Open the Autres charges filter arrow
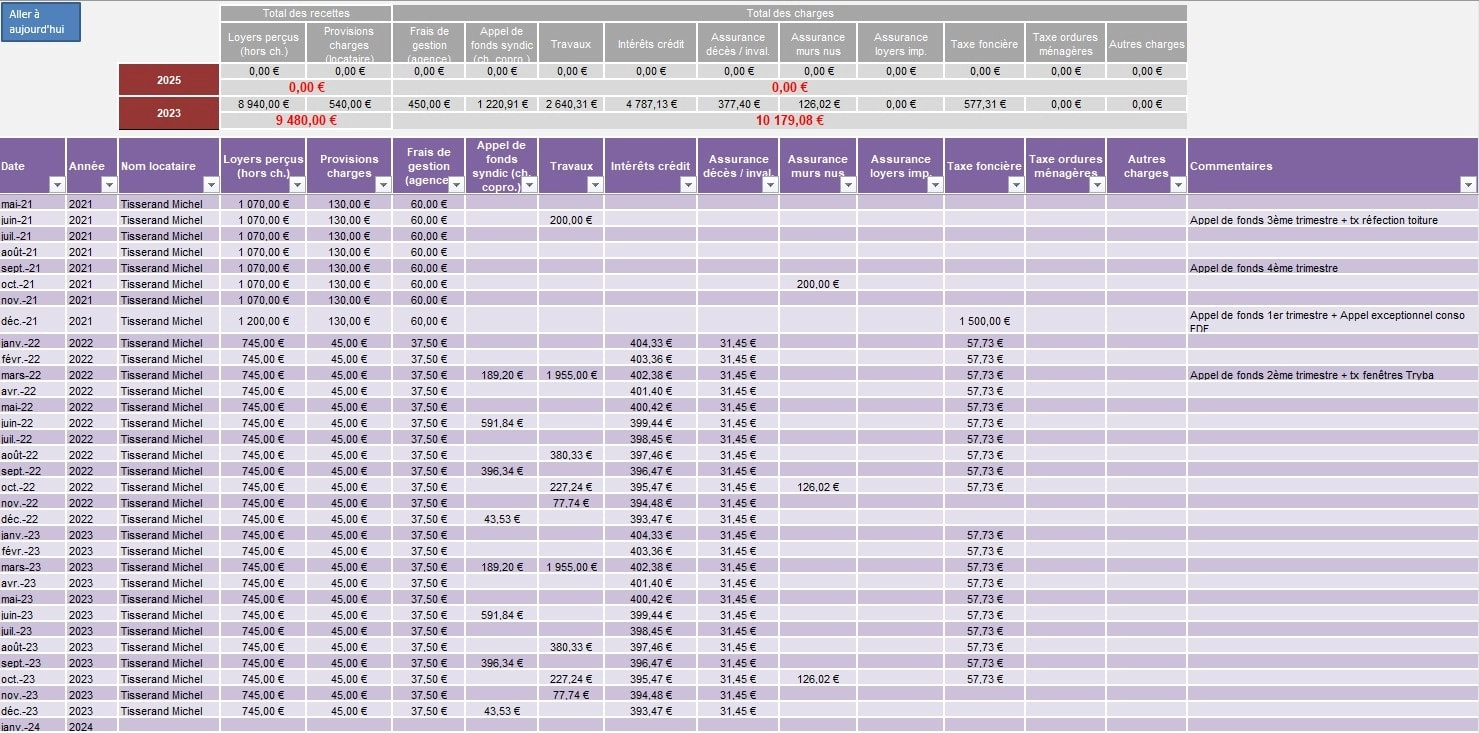Screen dimensions: 1479x733 pos(1178,185)
